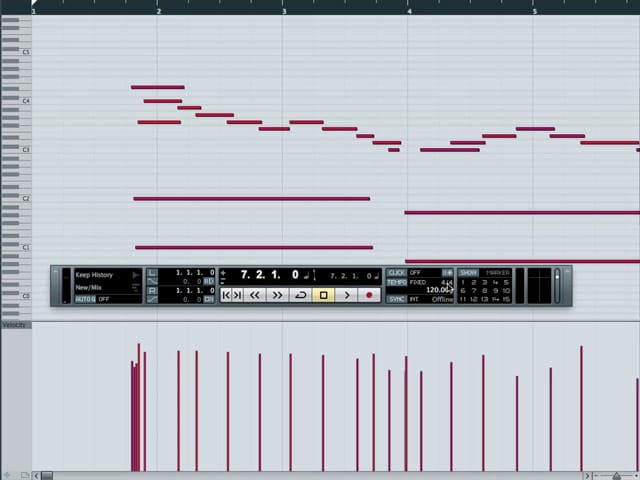This screenshot has width=640, height=480.
Task: Click the tallest velocity bar near bar 2
Action: pyautogui.click(x=139, y=407)
